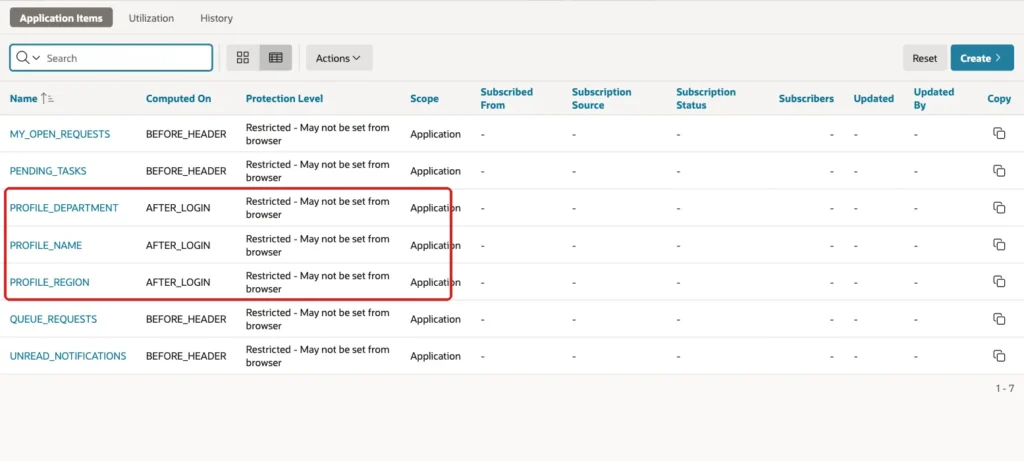Switch to icon grid view
Viewport: 1024px width, 461px height.
click(243, 57)
